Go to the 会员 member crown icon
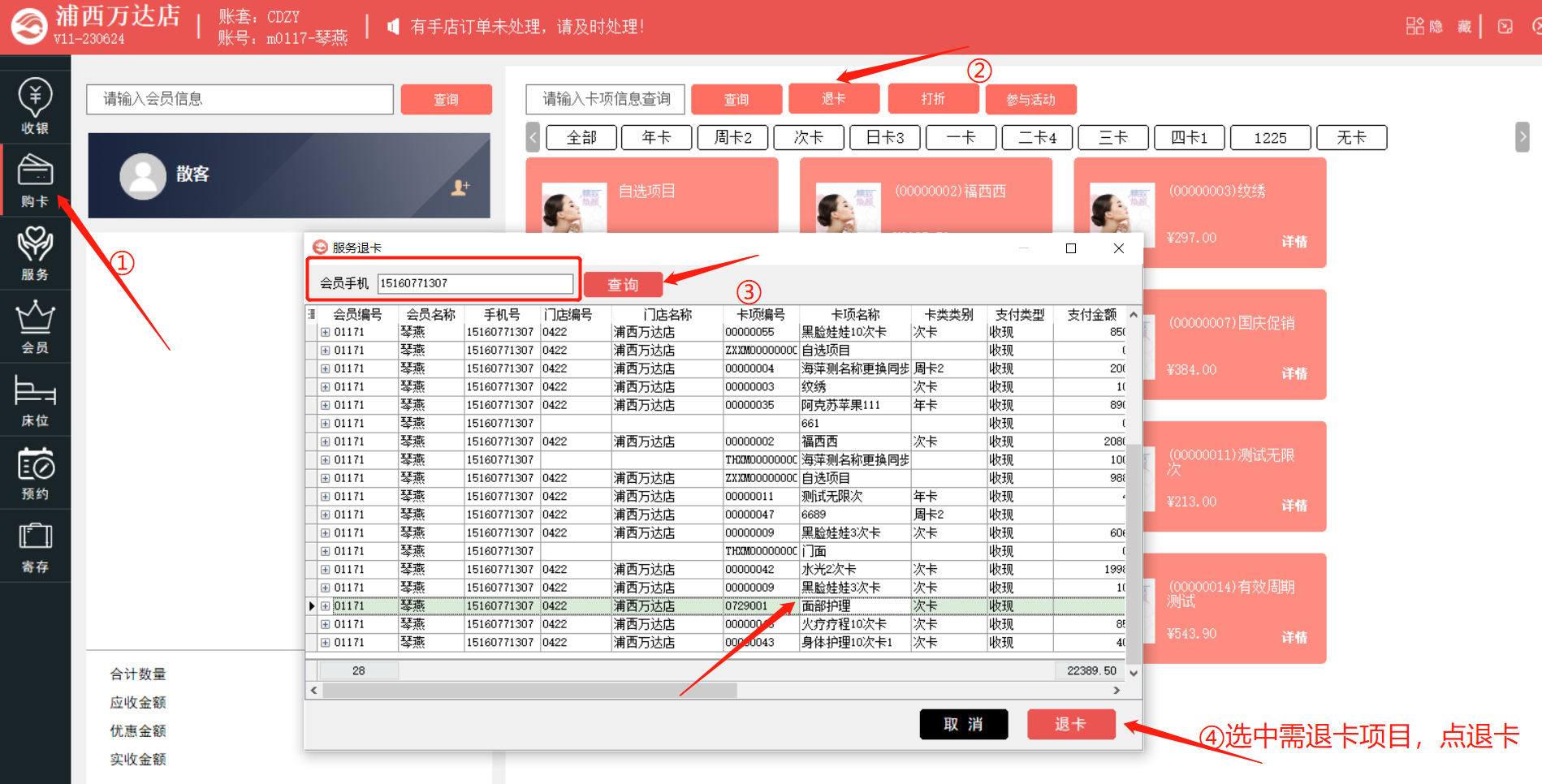The height and width of the screenshot is (784, 1542). coord(35,326)
